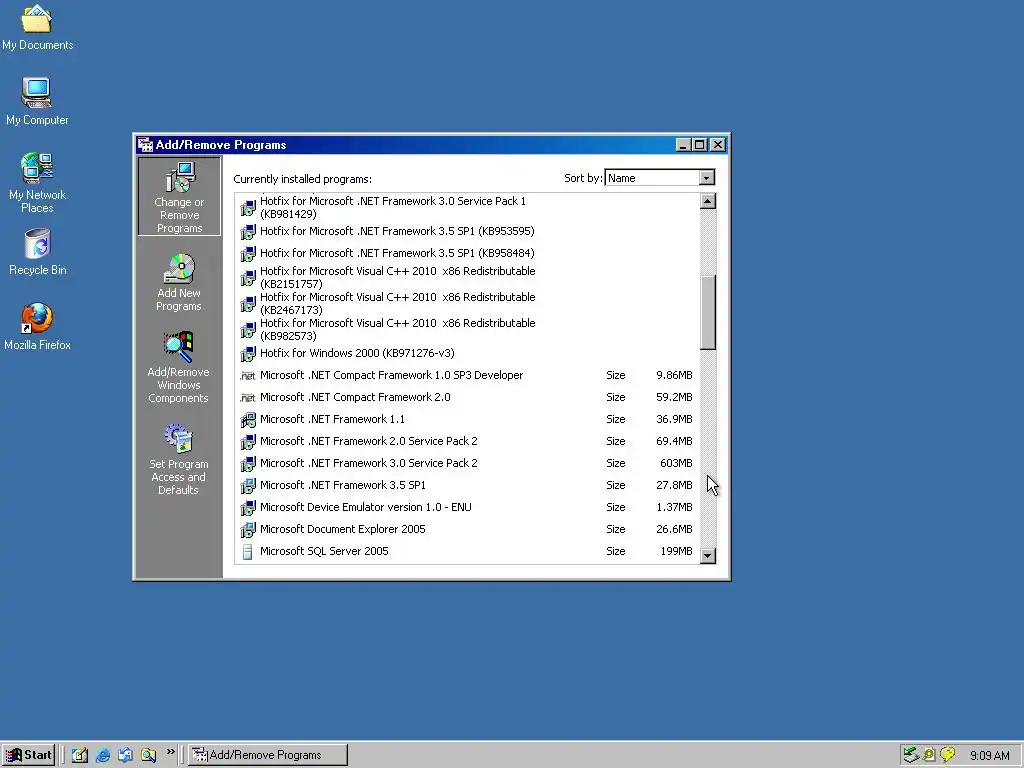Click Microsoft SQL Server 2005 icon

(x=248, y=552)
